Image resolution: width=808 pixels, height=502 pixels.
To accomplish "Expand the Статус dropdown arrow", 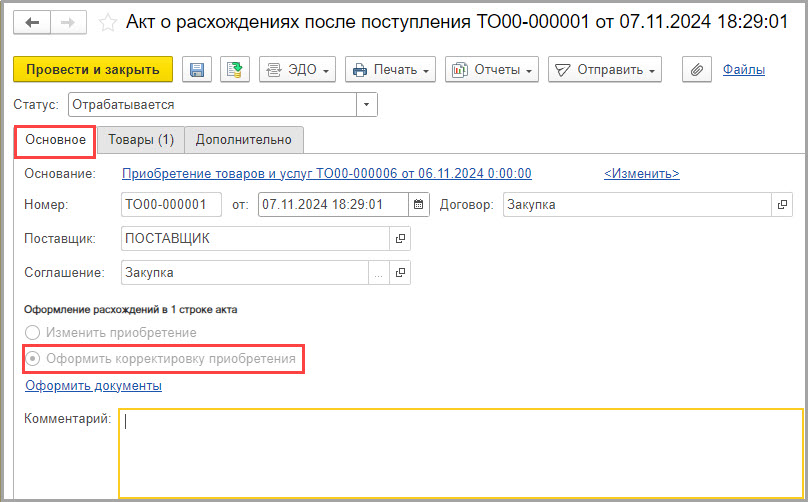I will 366,105.
